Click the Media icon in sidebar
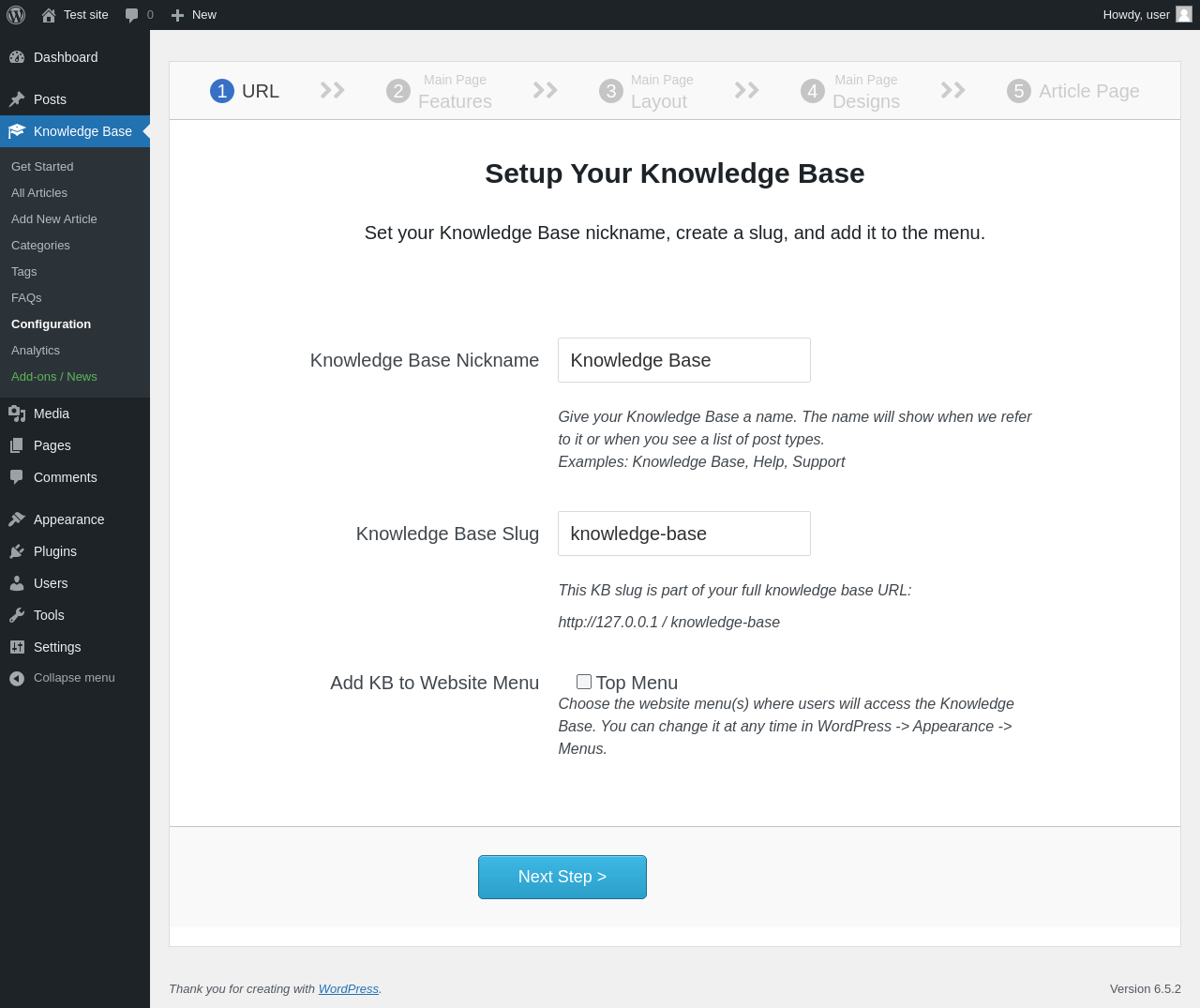The width and height of the screenshot is (1200, 1008). [x=17, y=414]
